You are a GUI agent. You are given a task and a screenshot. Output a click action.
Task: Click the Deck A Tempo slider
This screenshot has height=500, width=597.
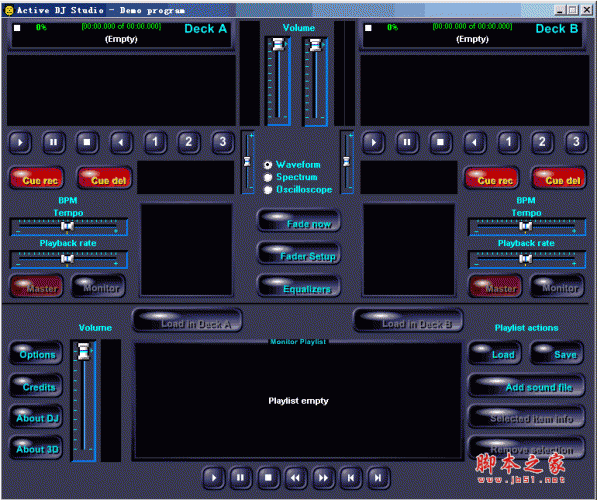(x=69, y=227)
